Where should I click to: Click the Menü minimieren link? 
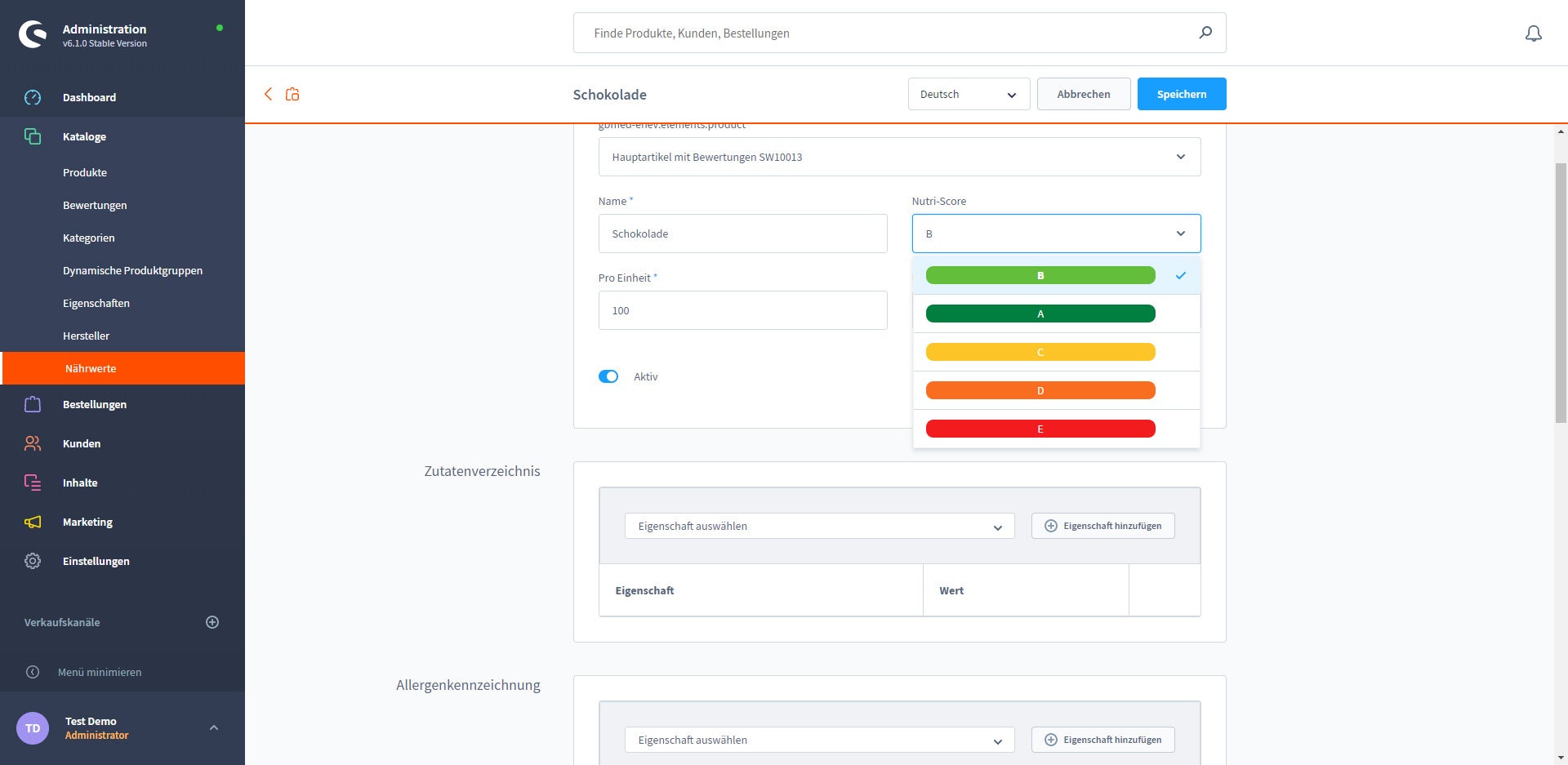(x=100, y=672)
